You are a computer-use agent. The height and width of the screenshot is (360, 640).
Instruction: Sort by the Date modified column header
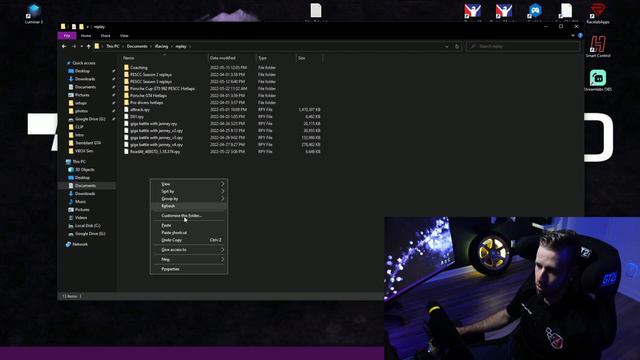(232, 58)
